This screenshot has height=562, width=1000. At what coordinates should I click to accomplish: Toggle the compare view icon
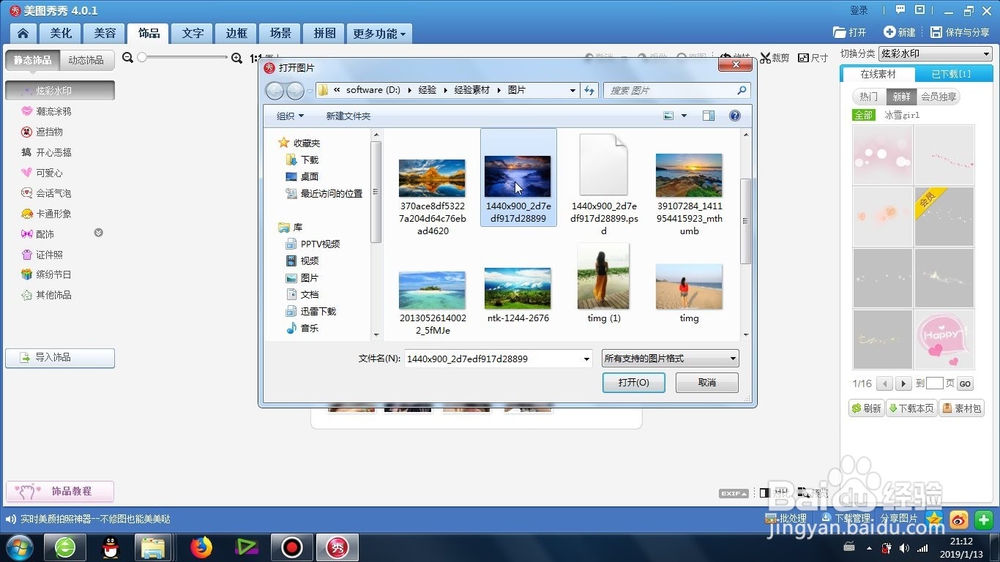coord(765,492)
